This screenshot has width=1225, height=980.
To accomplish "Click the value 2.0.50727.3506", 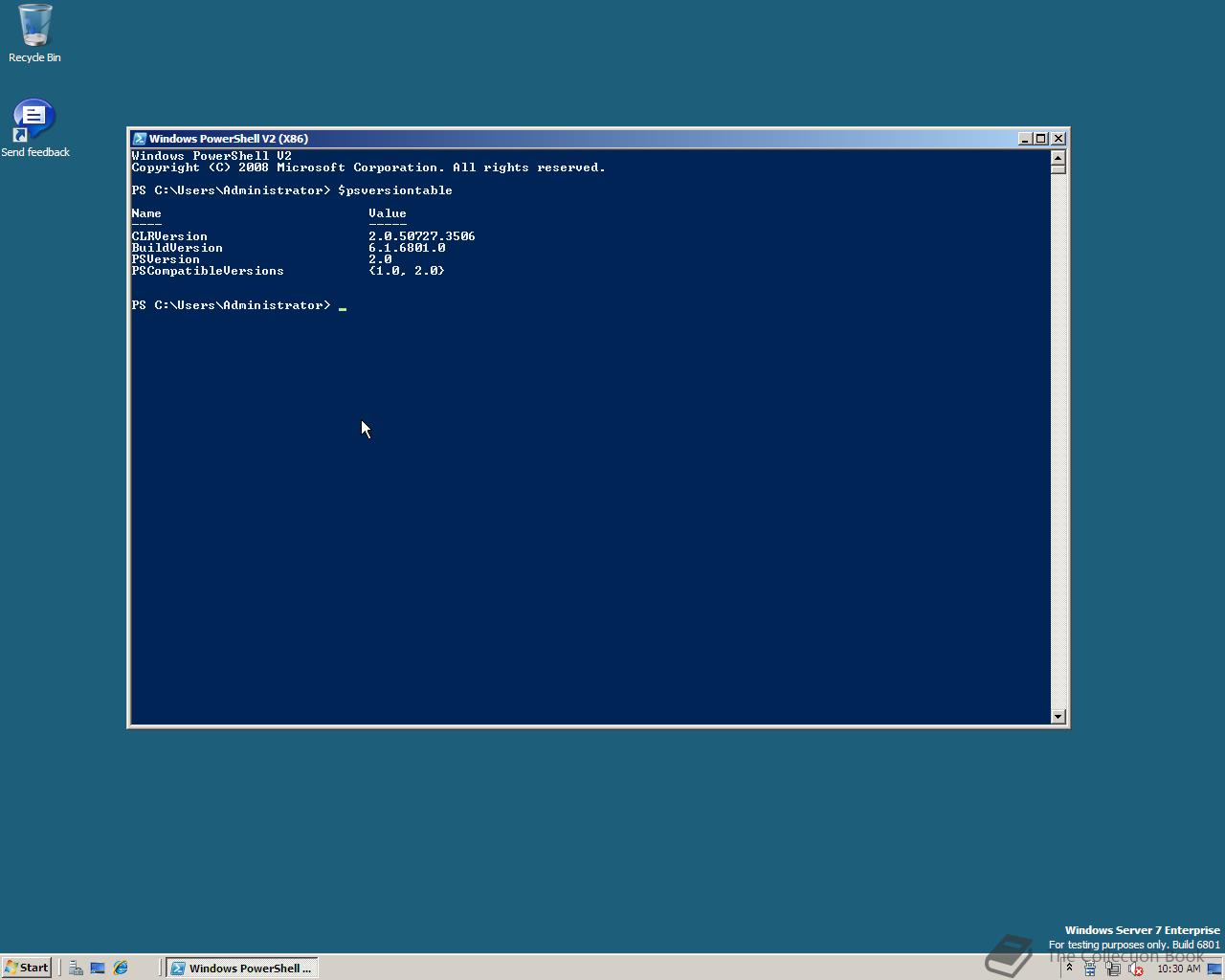I will coord(422,236).
